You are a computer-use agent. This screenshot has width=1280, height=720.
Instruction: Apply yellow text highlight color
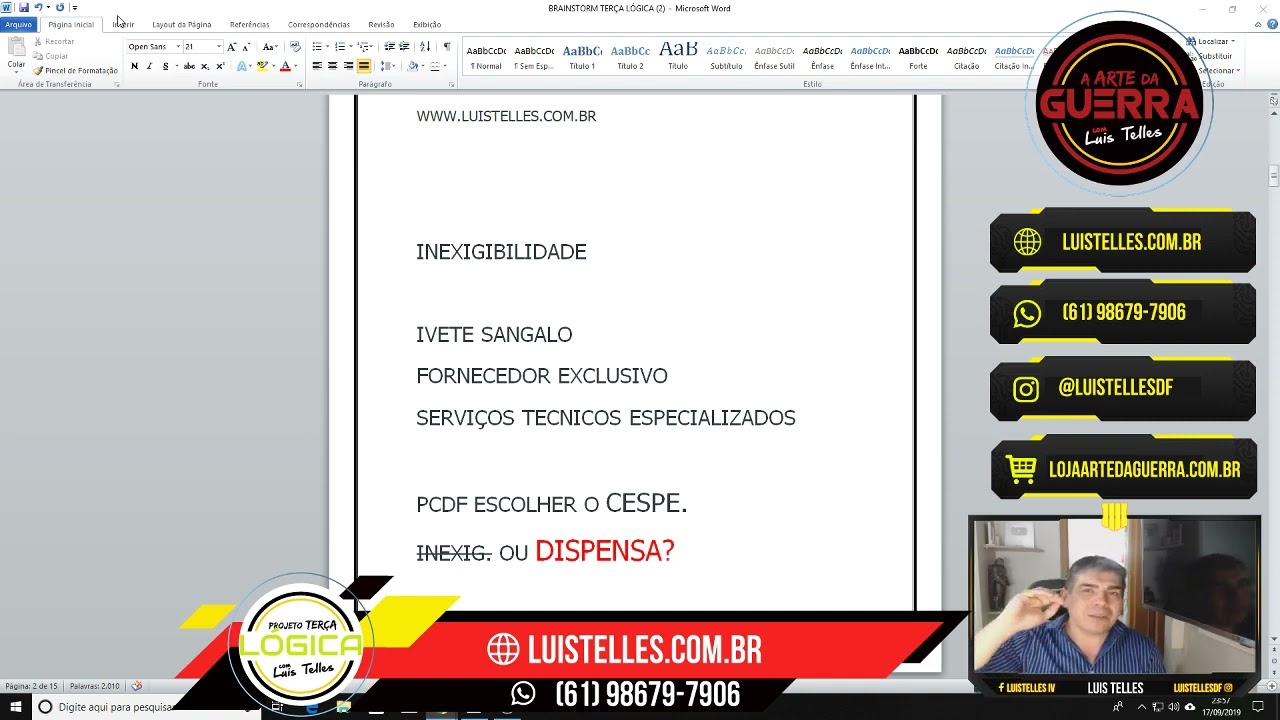click(x=261, y=66)
